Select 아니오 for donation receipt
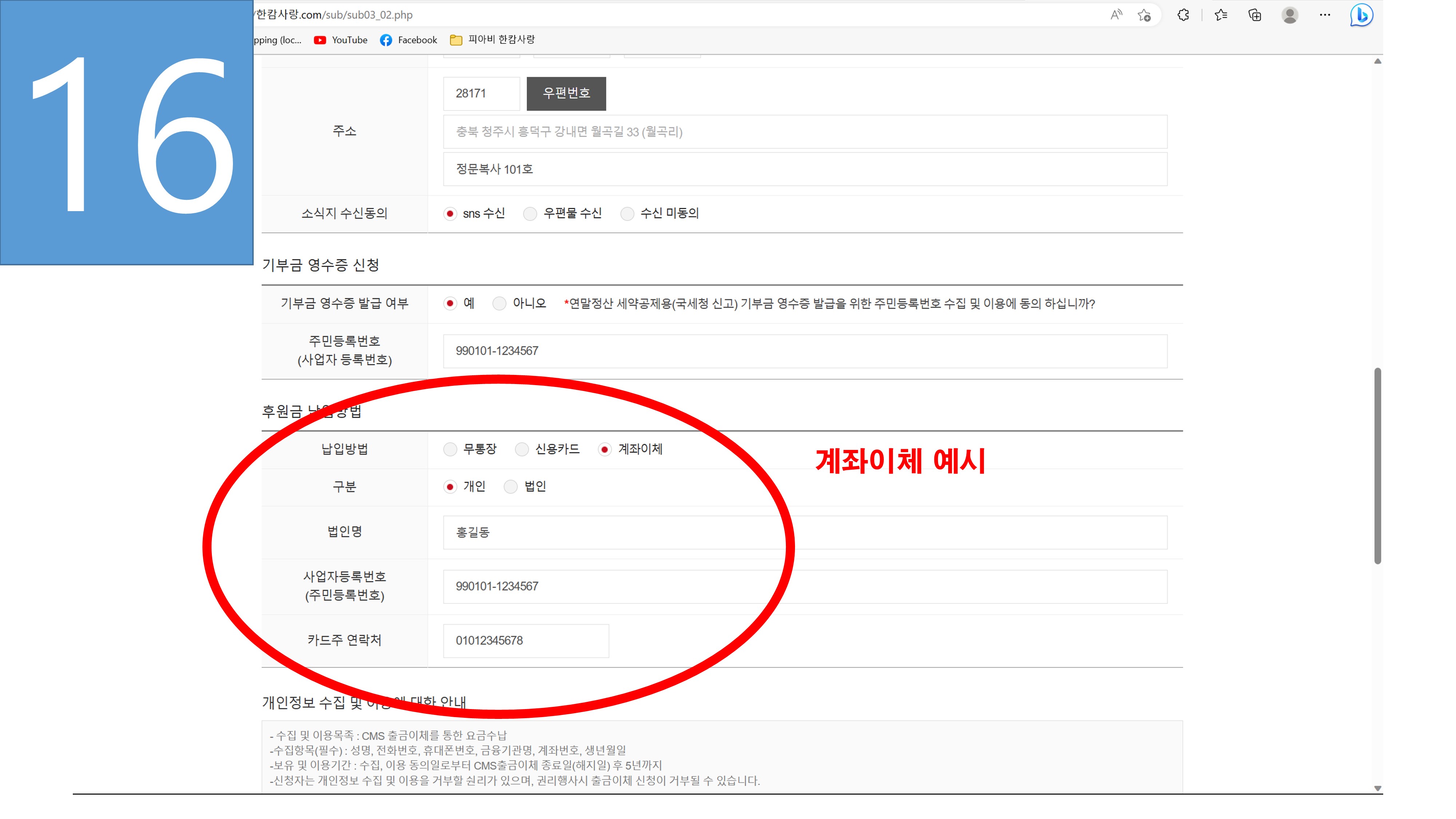The height and width of the screenshot is (819, 1456). [x=499, y=304]
